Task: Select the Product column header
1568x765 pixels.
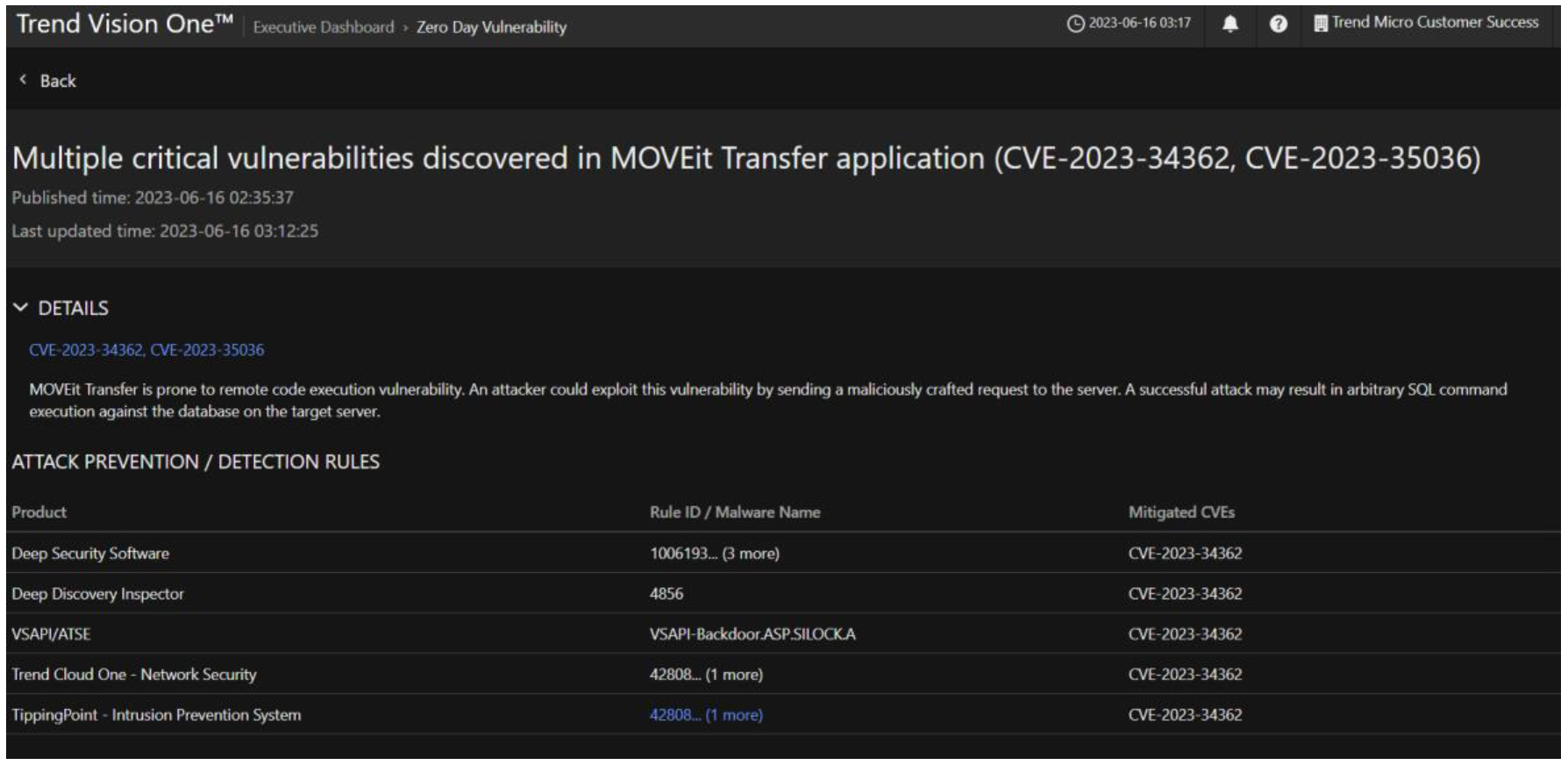Action: [39, 512]
